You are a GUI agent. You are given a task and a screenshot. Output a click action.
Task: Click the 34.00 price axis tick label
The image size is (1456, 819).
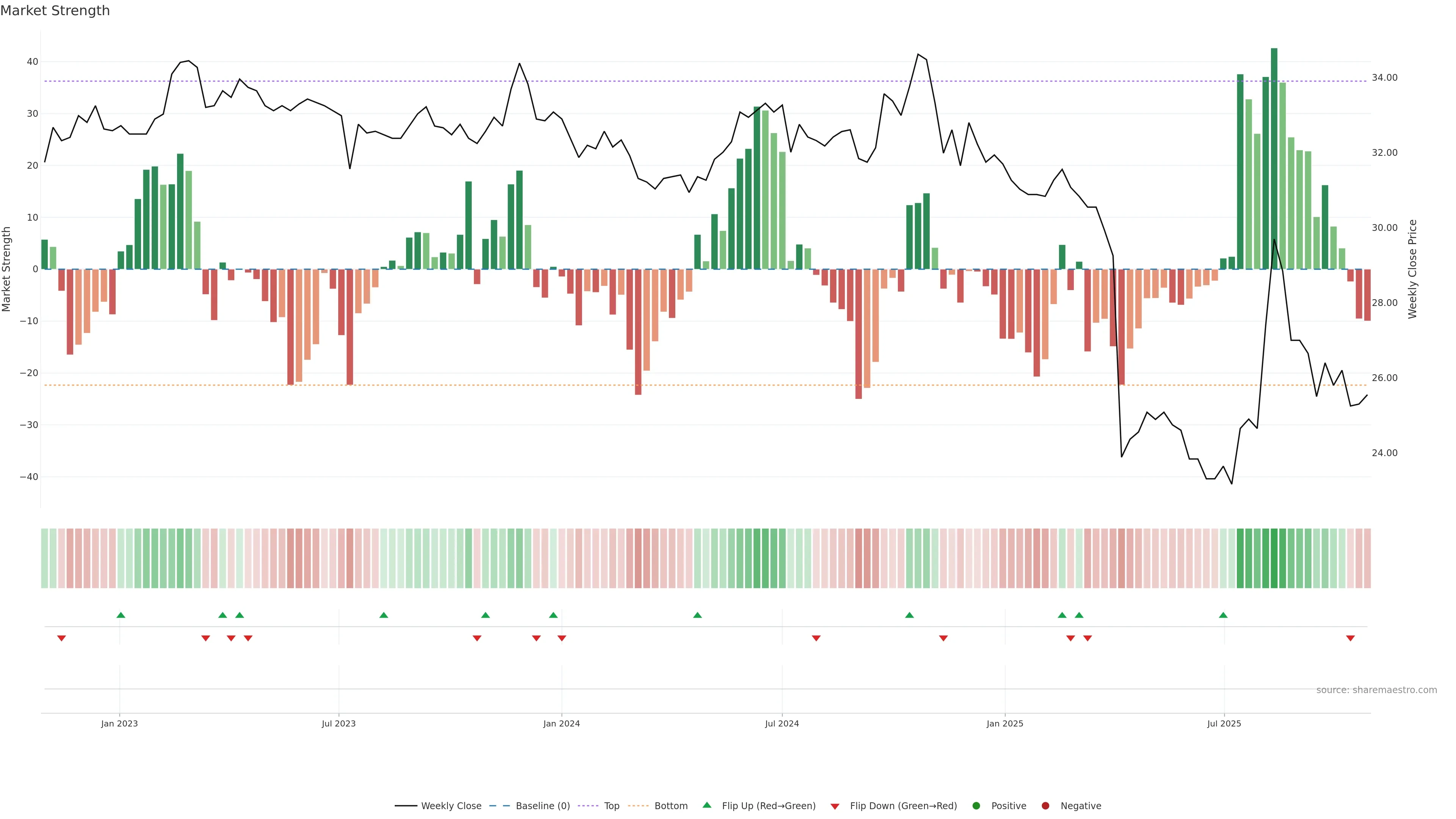[1384, 77]
